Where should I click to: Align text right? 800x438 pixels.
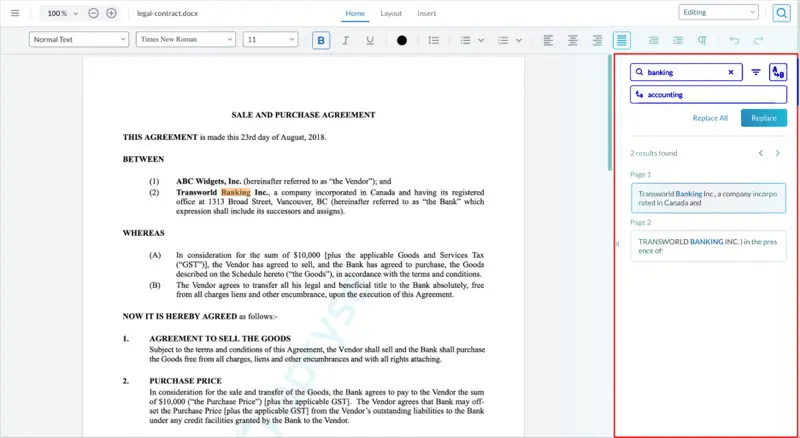(597, 40)
